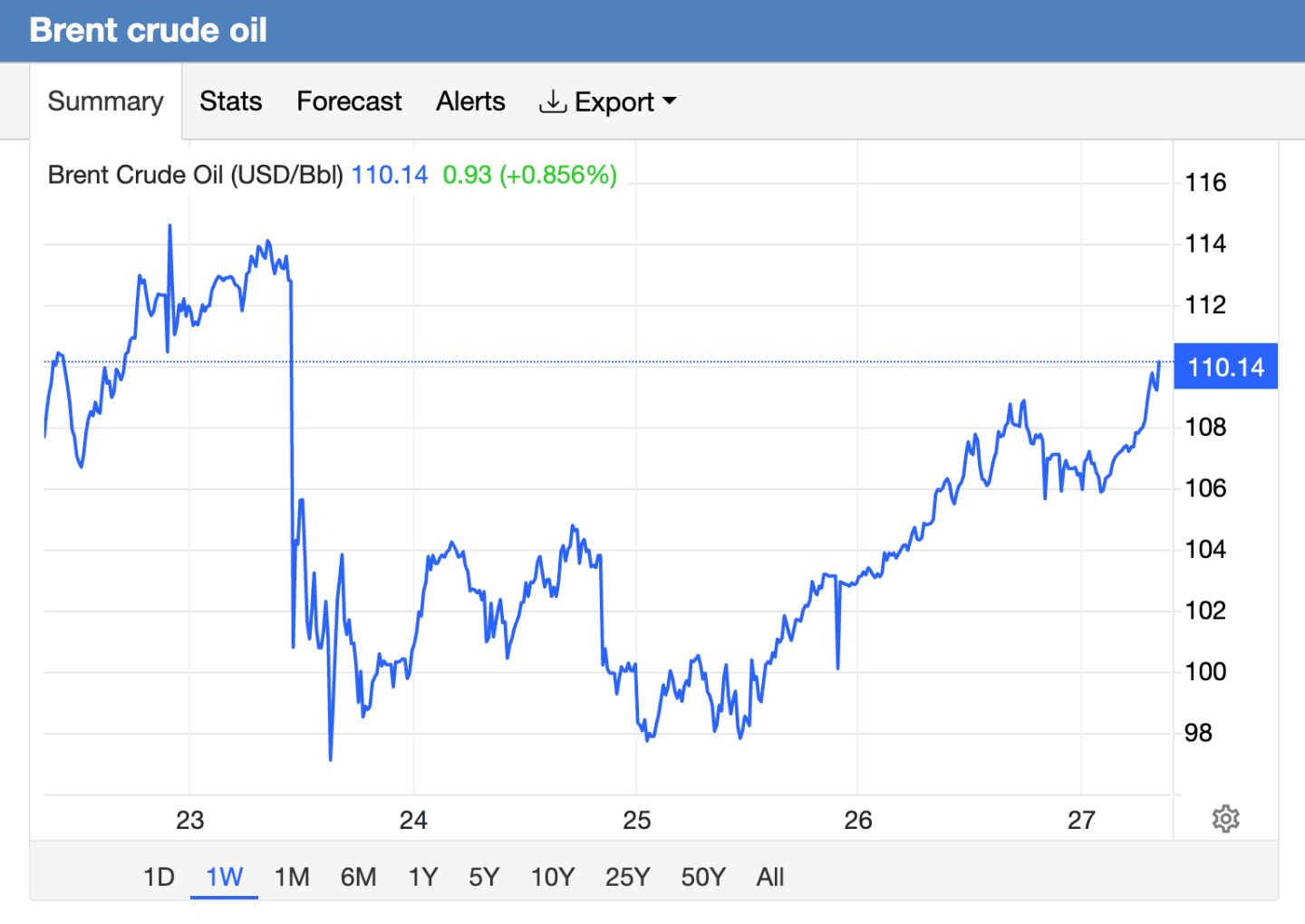Click the Brent crude oil header title
Image resolution: width=1305 pixels, height=924 pixels.
[x=149, y=30]
